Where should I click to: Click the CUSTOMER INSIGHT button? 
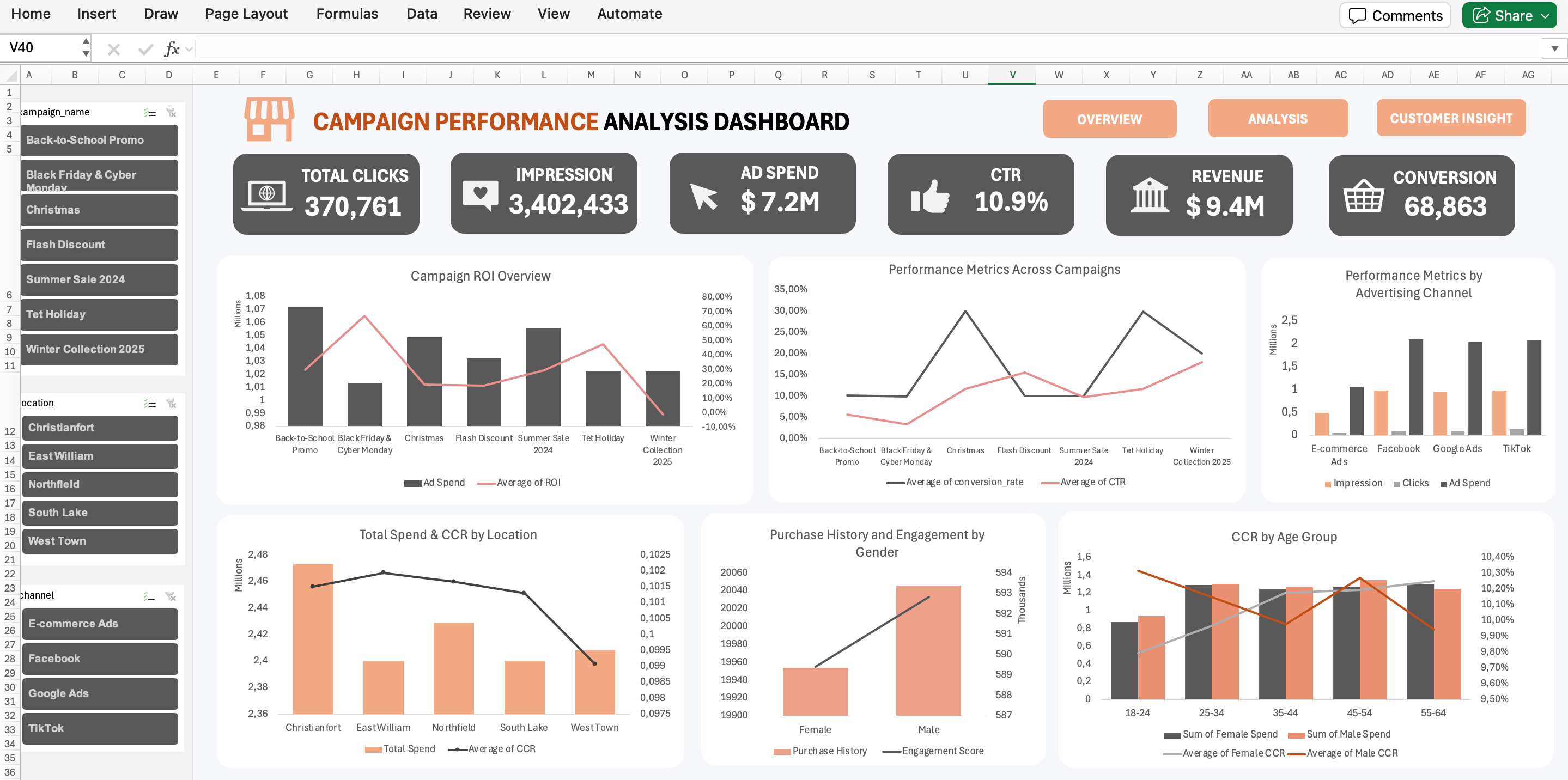1451,118
